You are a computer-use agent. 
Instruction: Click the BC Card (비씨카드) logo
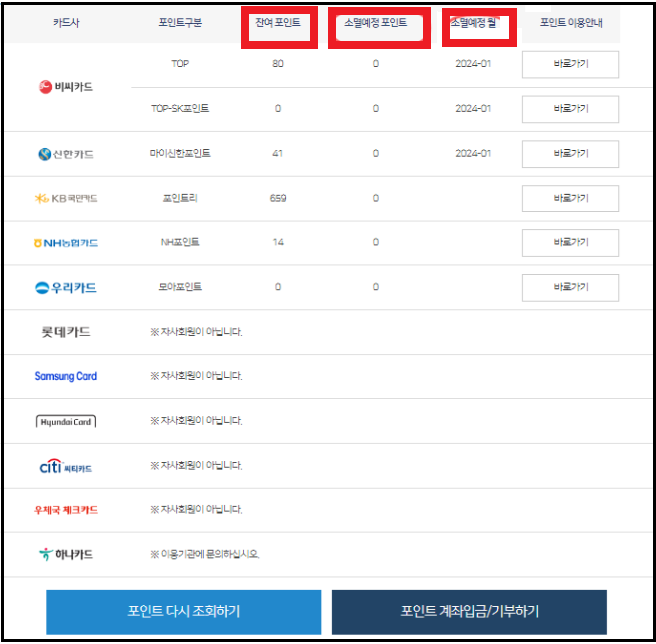(66, 87)
